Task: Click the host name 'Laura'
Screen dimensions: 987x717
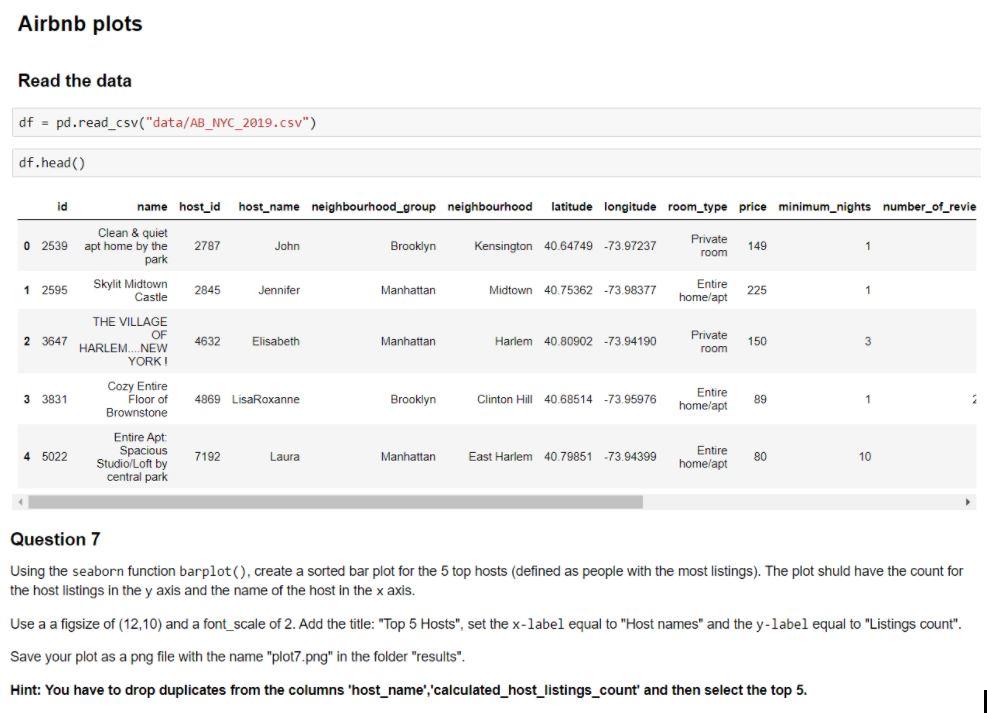Action: [x=285, y=456]
